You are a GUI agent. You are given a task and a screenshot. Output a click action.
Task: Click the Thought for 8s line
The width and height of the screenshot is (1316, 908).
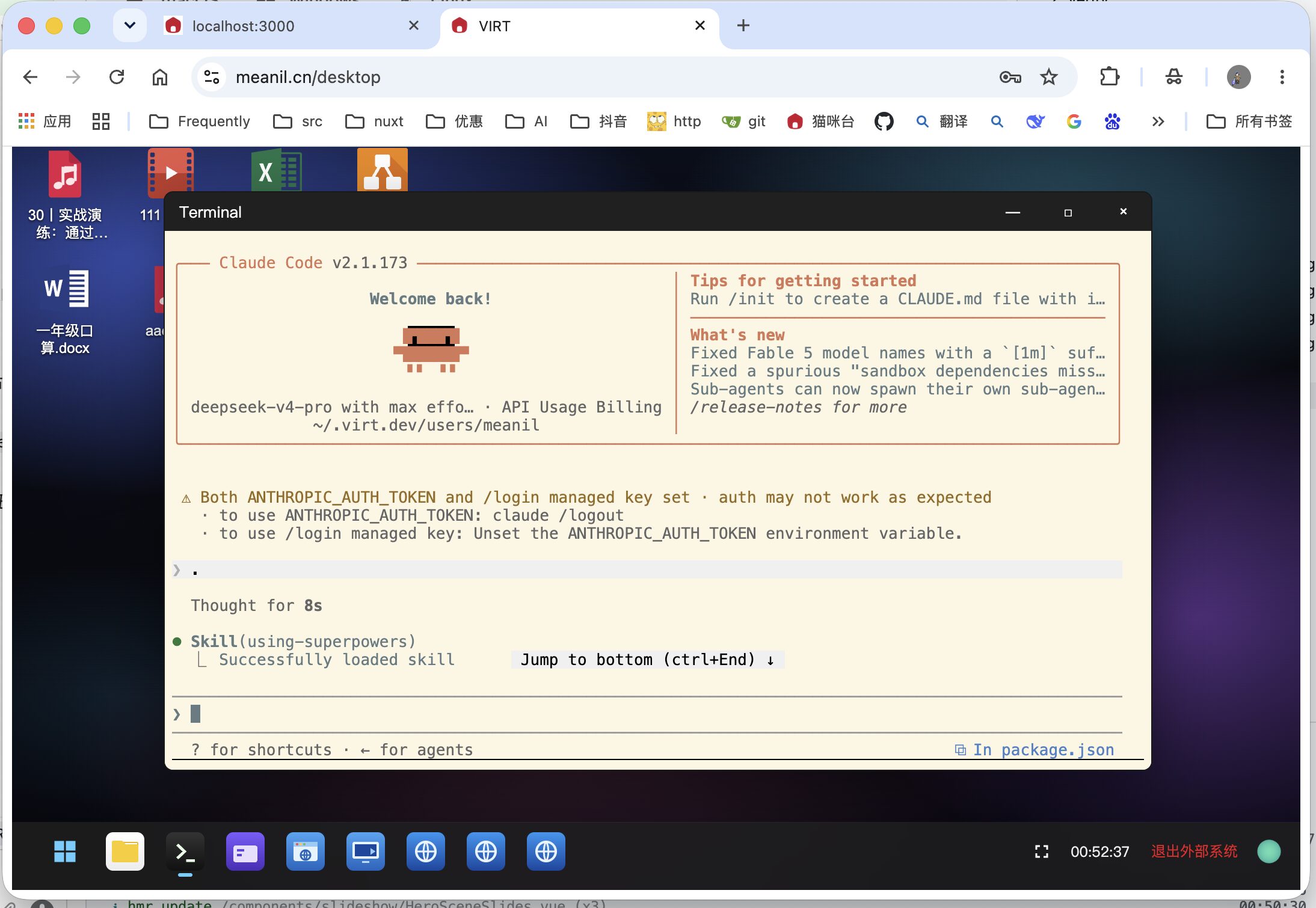[x=256, y=606]
